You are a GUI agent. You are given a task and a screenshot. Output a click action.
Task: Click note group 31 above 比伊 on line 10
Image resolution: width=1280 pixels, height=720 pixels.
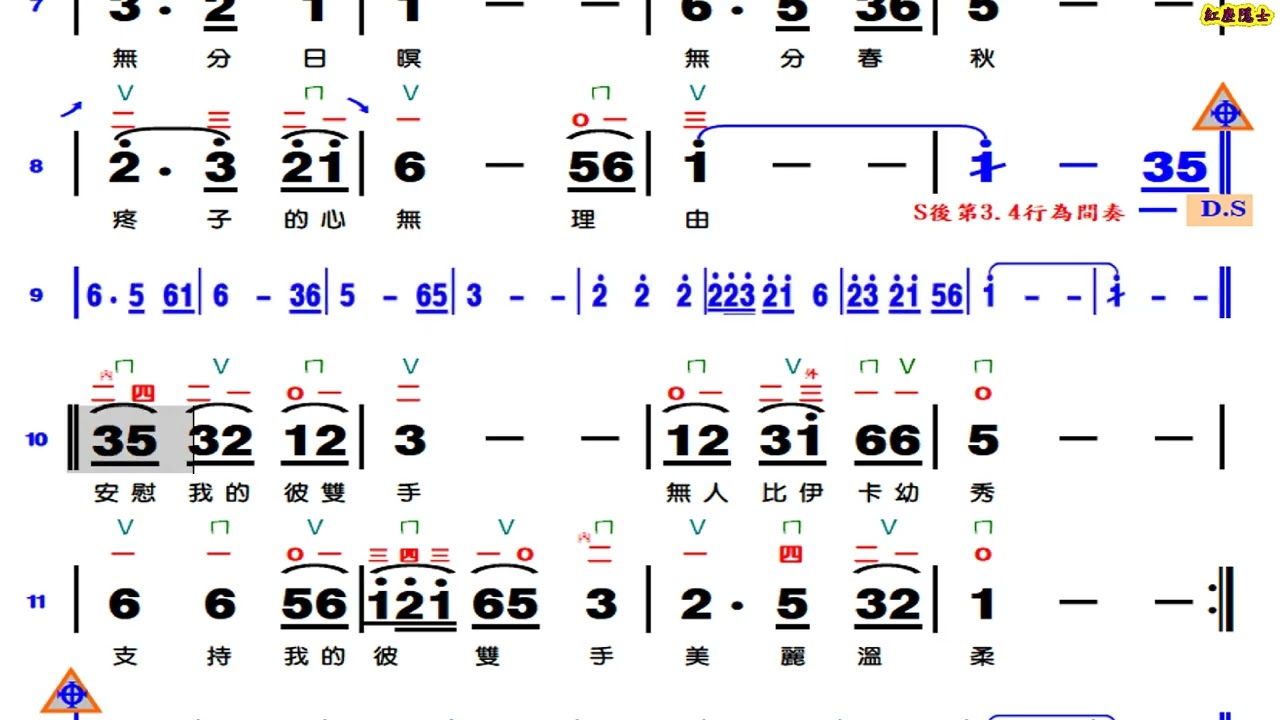(x=792, y=441)
